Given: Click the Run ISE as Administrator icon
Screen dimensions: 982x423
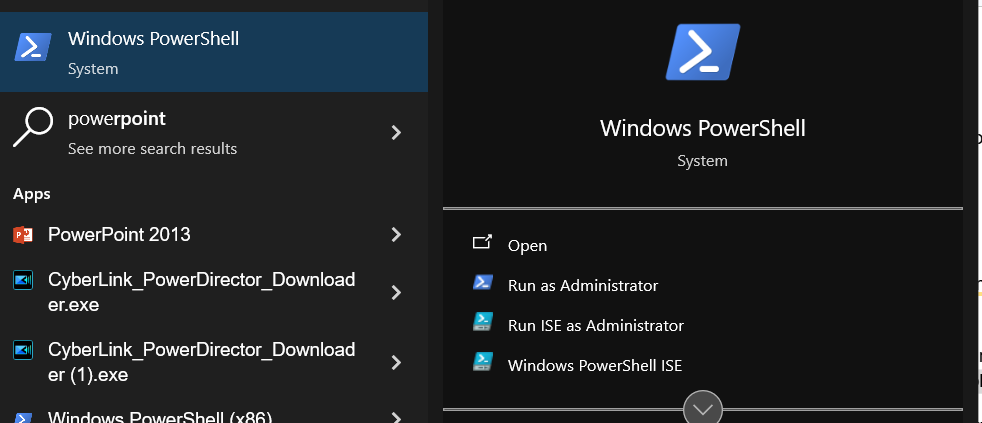Looking at the screenshot, I should [x=482, y=322].
